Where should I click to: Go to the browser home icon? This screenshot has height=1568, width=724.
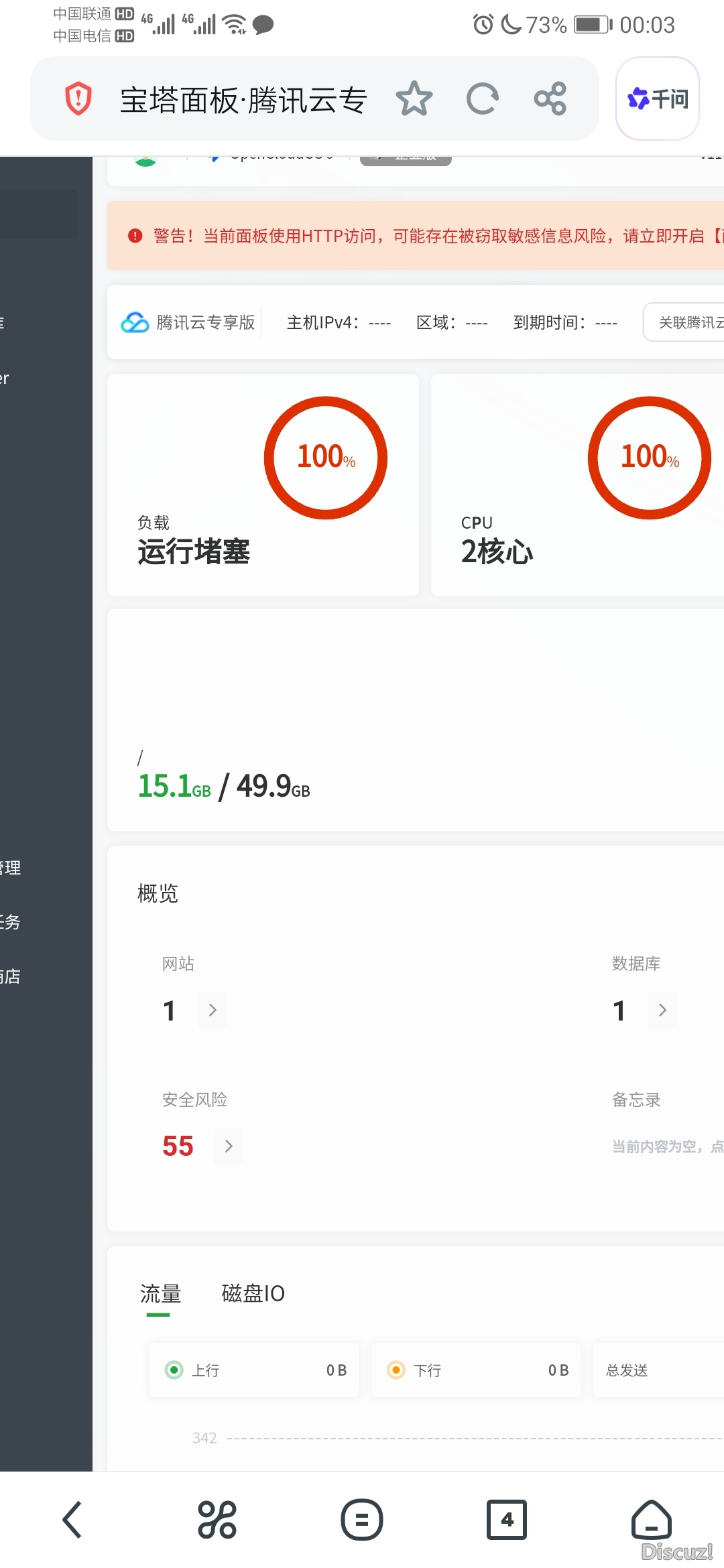click(x=651, y=1520)
